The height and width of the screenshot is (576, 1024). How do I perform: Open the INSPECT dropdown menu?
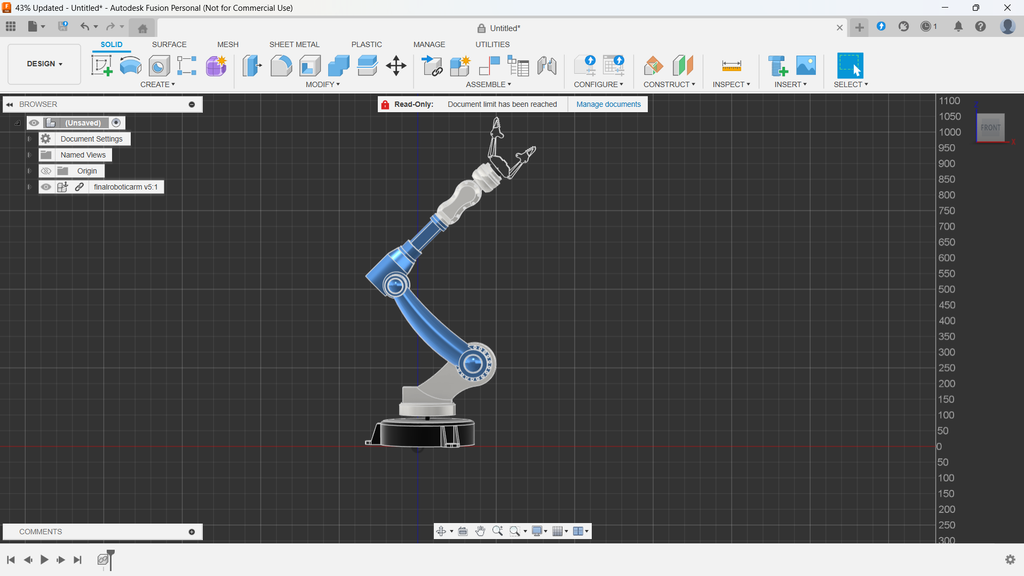(731, 84)
